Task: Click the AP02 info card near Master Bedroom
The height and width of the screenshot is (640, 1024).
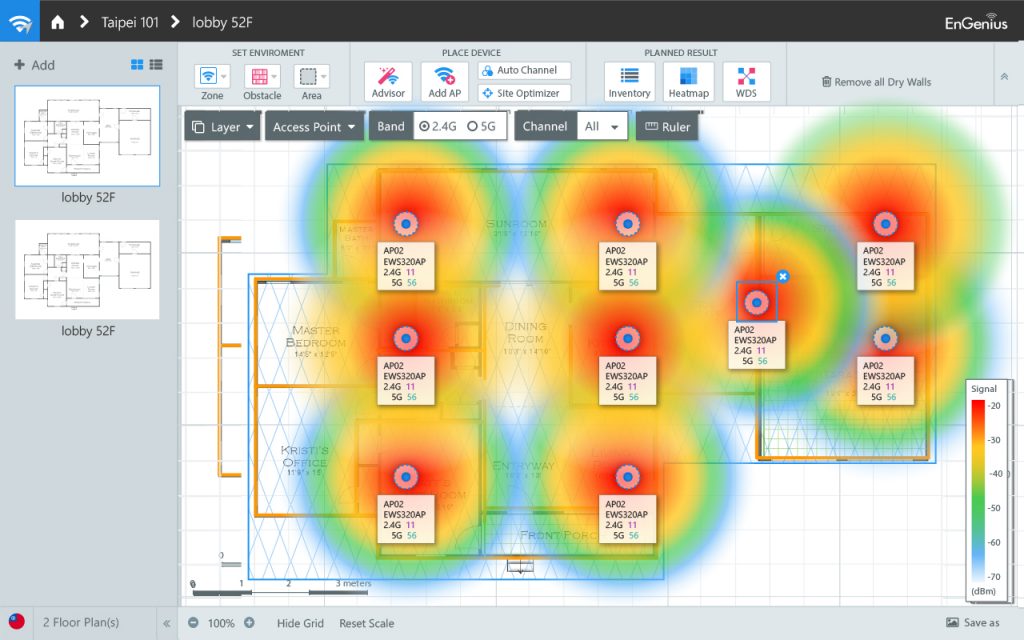Action: [x=406, y=381]
